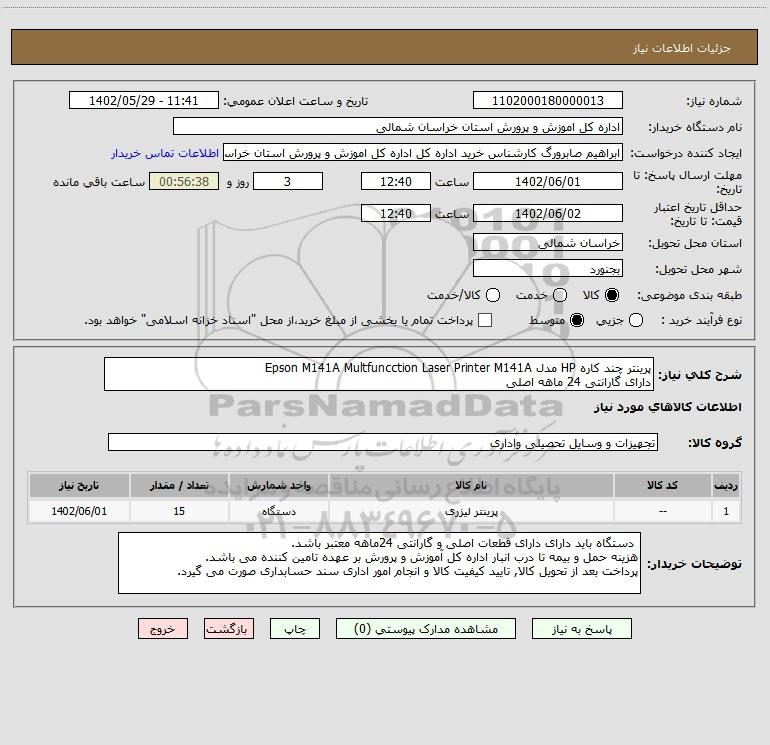Choose the جزیی purchase type radio

pos(636,320)
